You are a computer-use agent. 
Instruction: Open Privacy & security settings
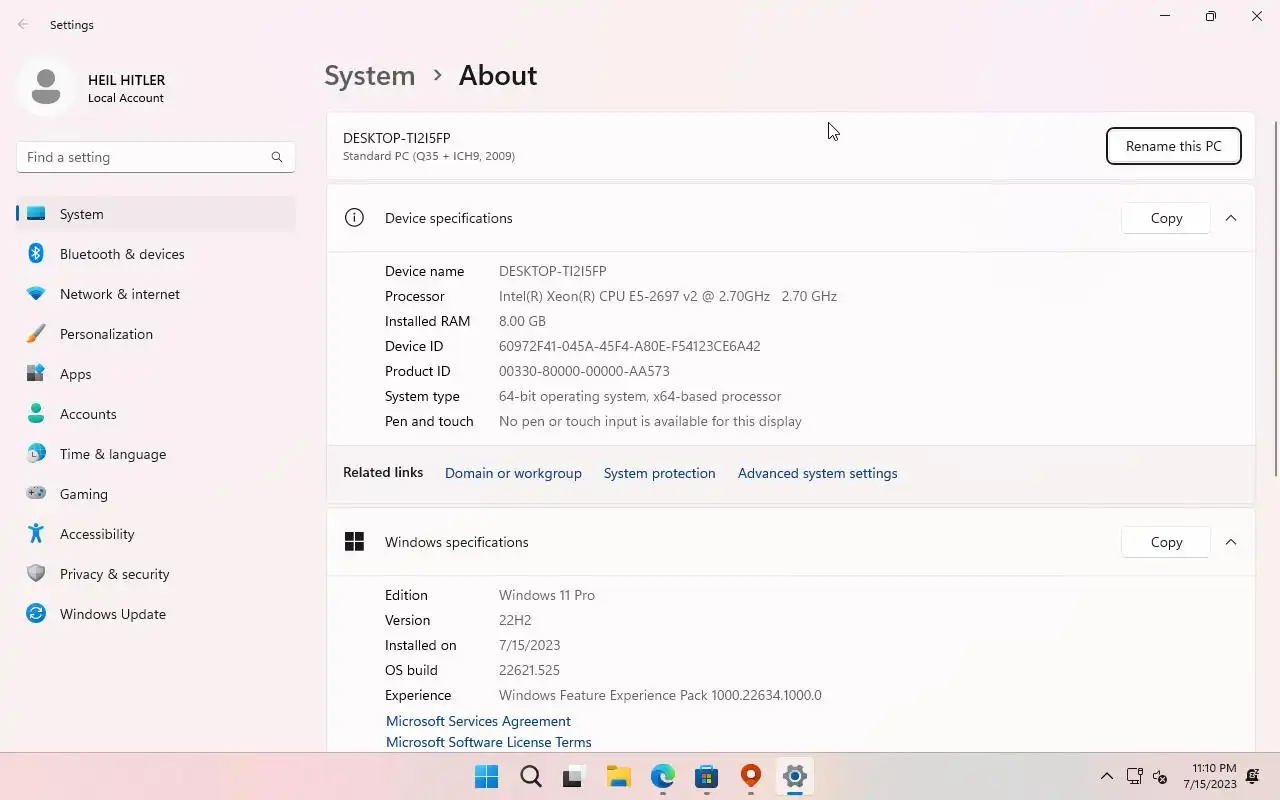[x=156, y=574]
